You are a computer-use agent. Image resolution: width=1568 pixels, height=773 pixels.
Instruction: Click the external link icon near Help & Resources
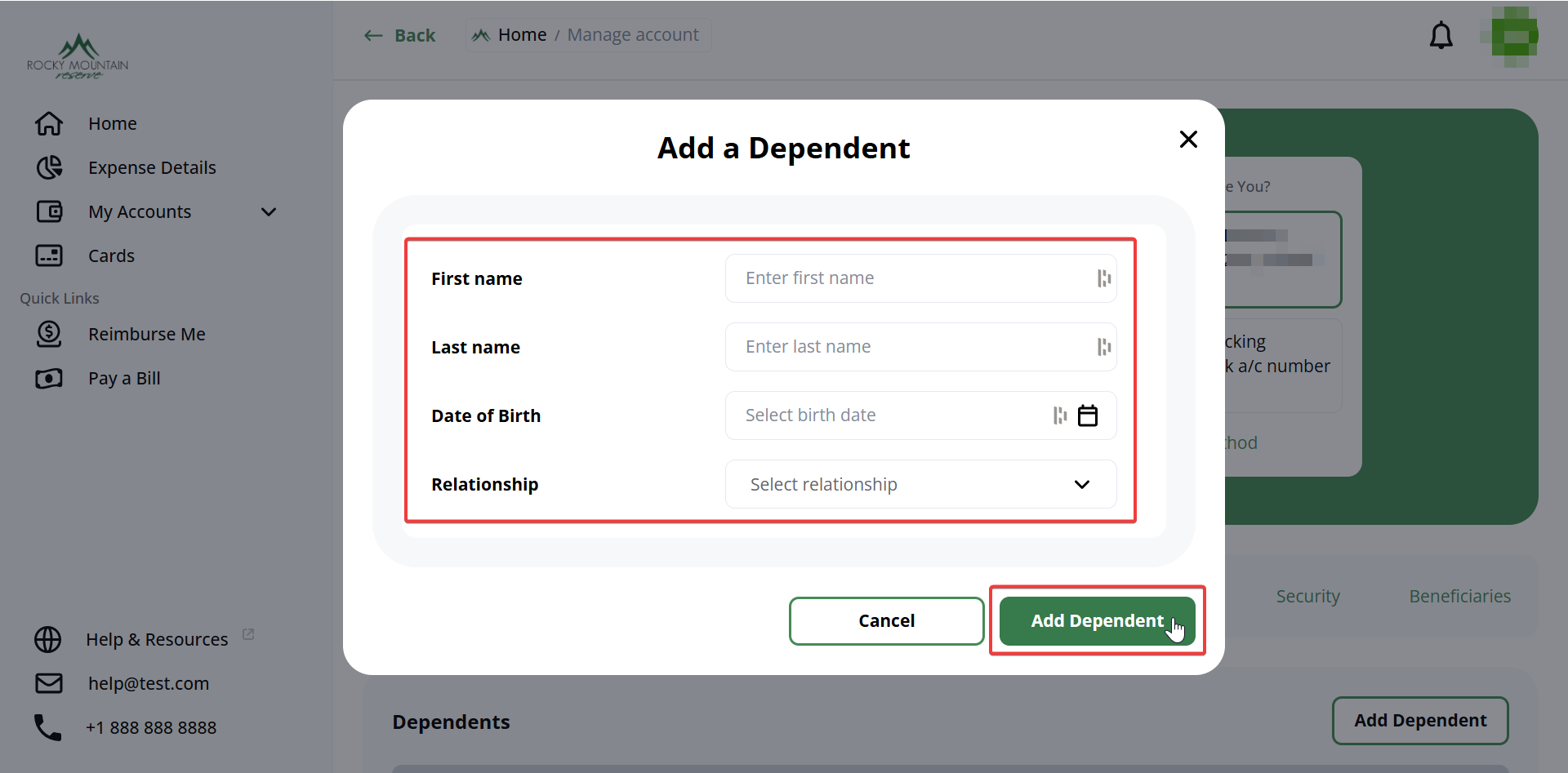[248, 634]
